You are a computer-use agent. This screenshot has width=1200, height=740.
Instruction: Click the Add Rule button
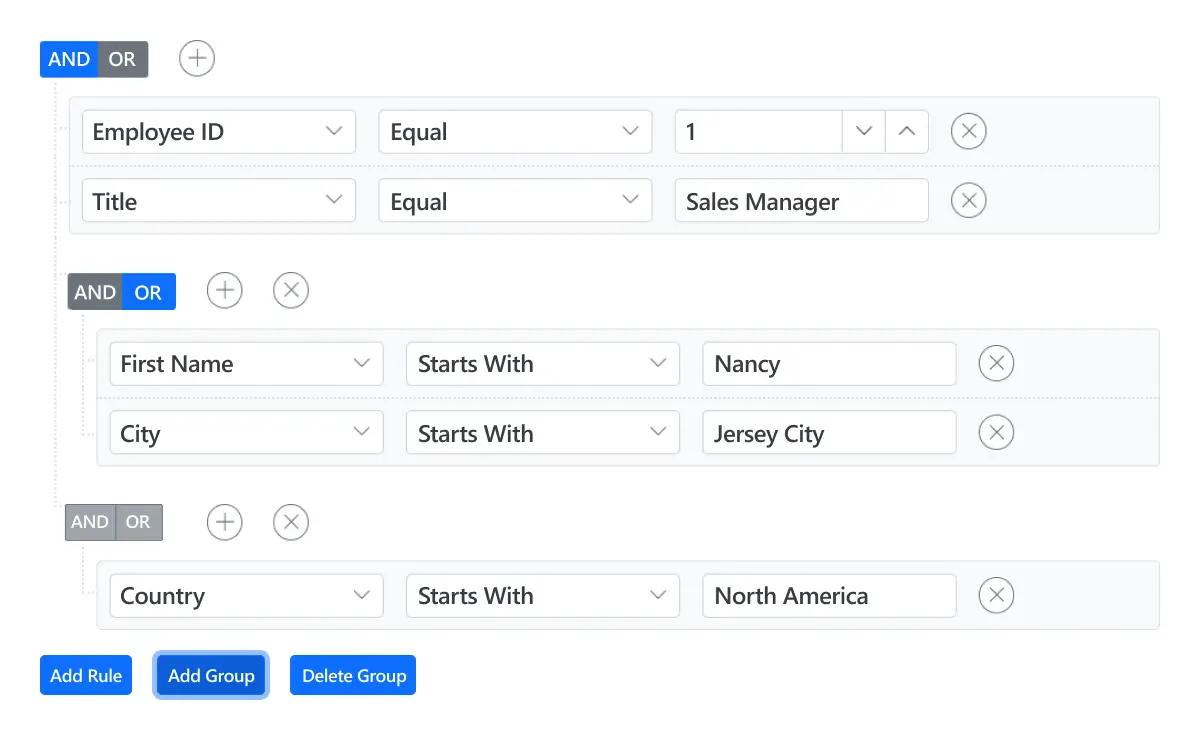pyautogui.click(x=86, y=675)
